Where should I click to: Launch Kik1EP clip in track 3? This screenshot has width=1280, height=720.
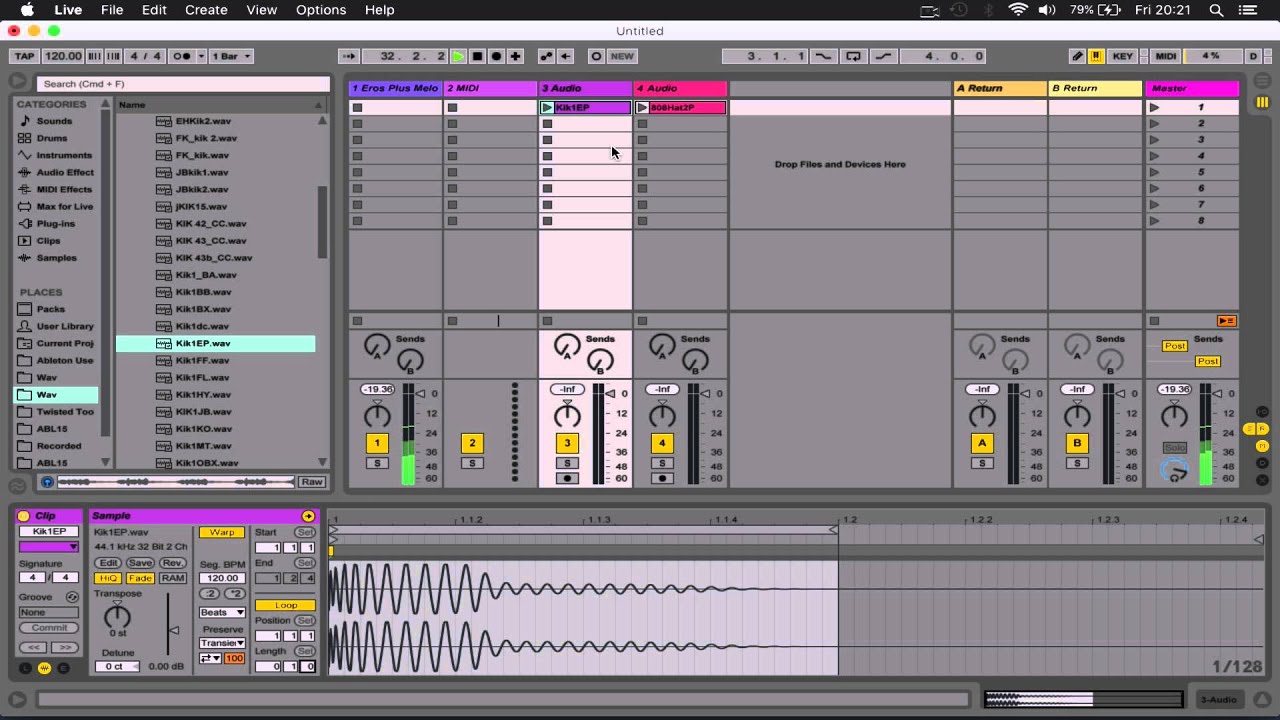pos(547,107)
